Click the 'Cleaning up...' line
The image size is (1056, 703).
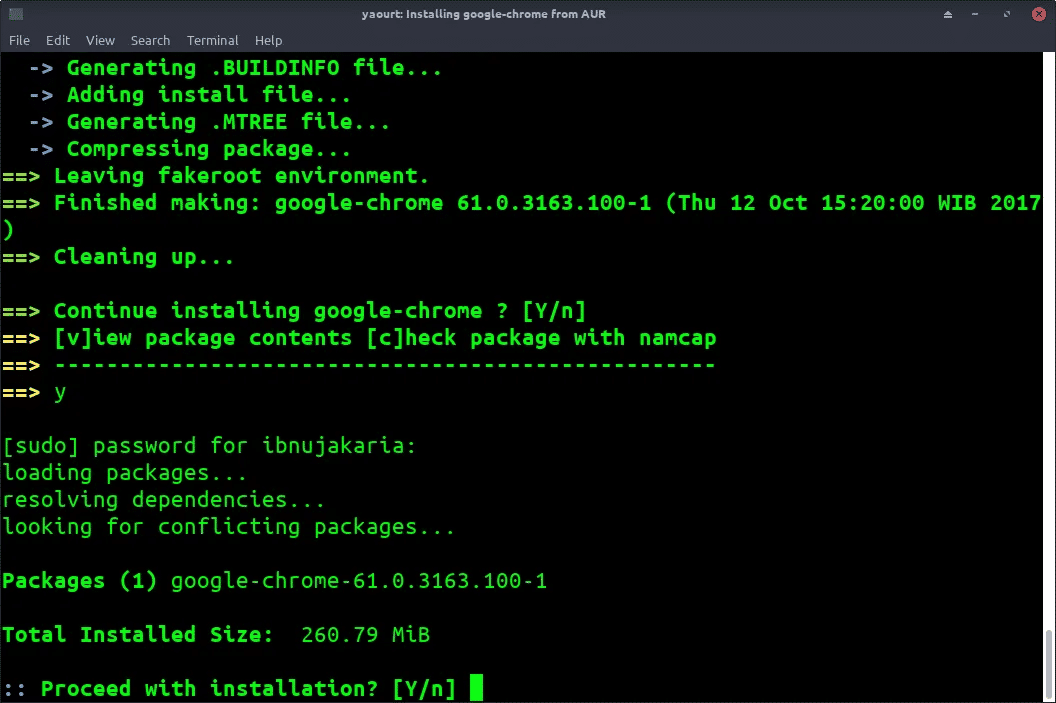pyautogui.click(x=118, y=257)
